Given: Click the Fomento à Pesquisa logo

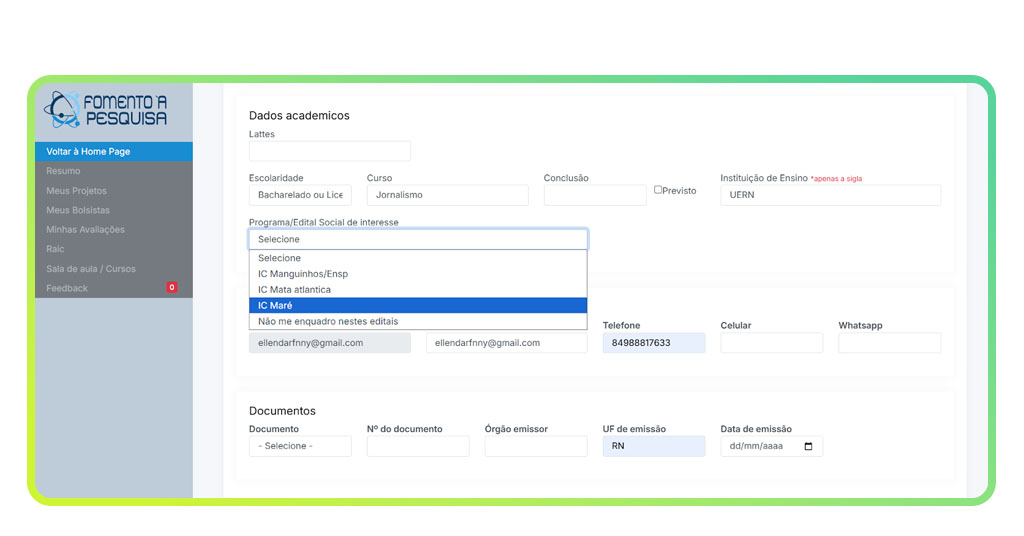Looking at the screenshot, I should click(106, 109).
